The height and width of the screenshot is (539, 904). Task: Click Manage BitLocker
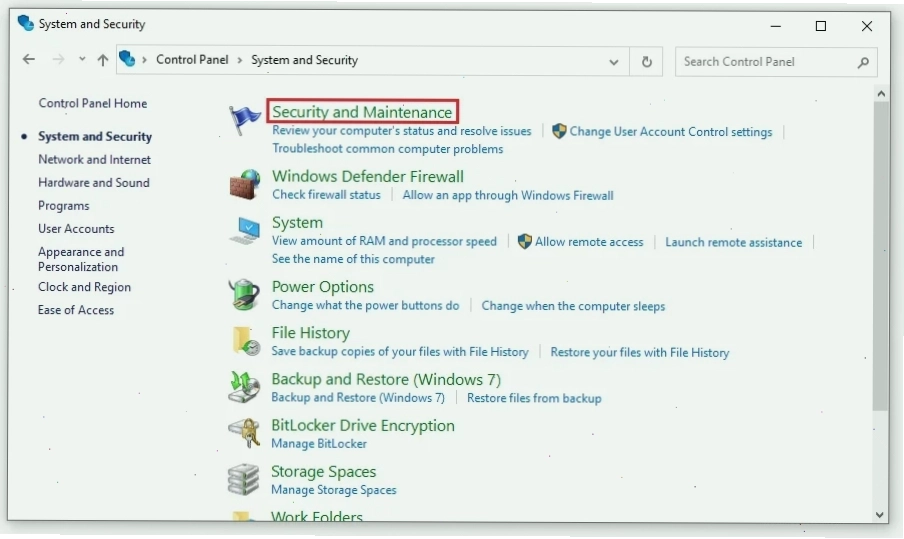(x=319, y=444)
